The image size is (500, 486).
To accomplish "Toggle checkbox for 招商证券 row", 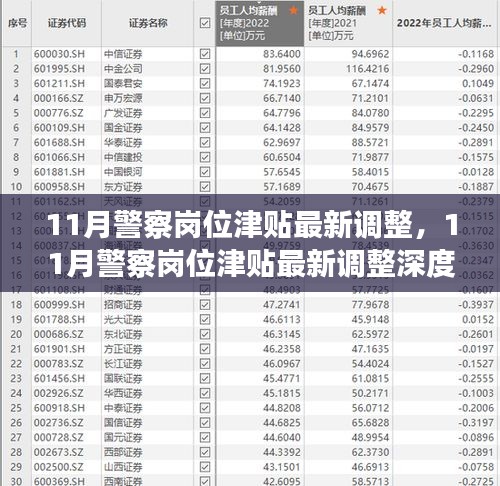I will coord(205,305).
